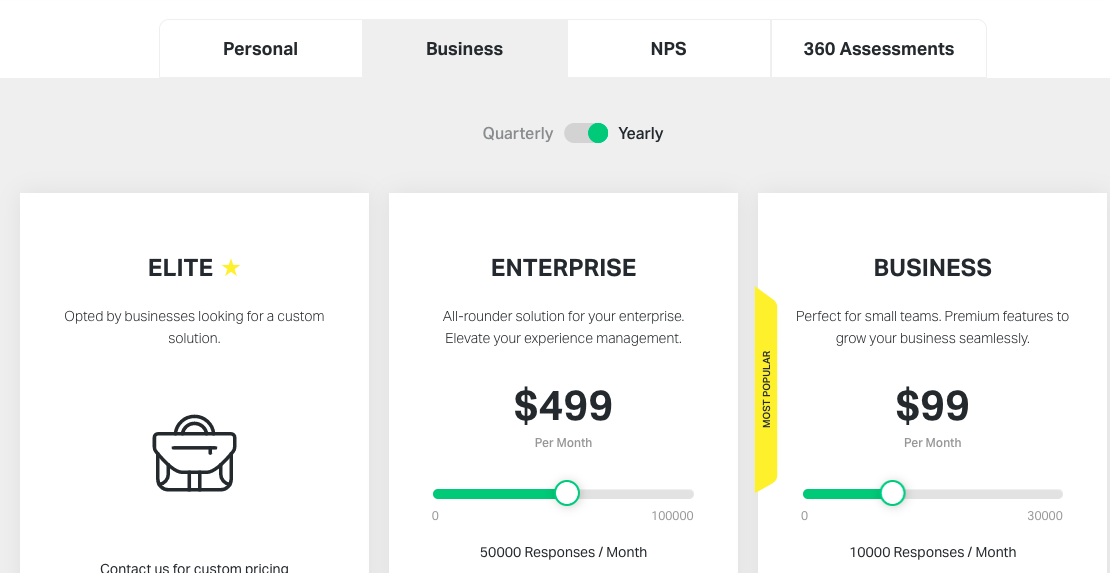Go to the 360 Assessments tab
The image size is (1110, 573).
click(878, 49)
